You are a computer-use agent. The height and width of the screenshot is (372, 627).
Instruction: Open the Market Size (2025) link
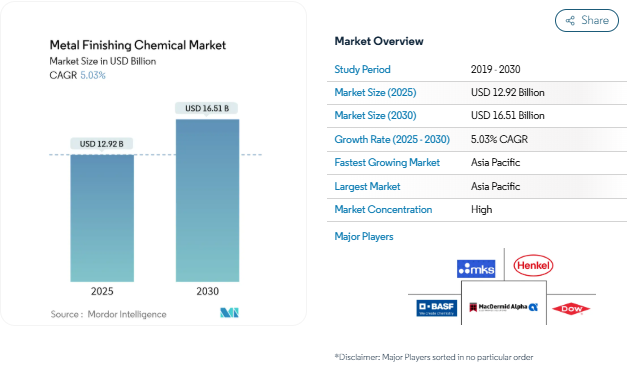(x=375, y=92)
